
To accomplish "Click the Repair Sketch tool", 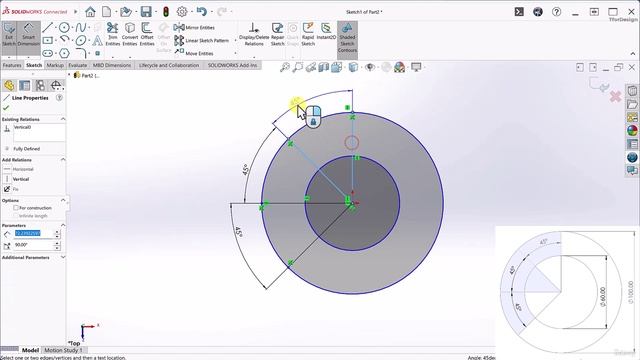I will 278,34.
